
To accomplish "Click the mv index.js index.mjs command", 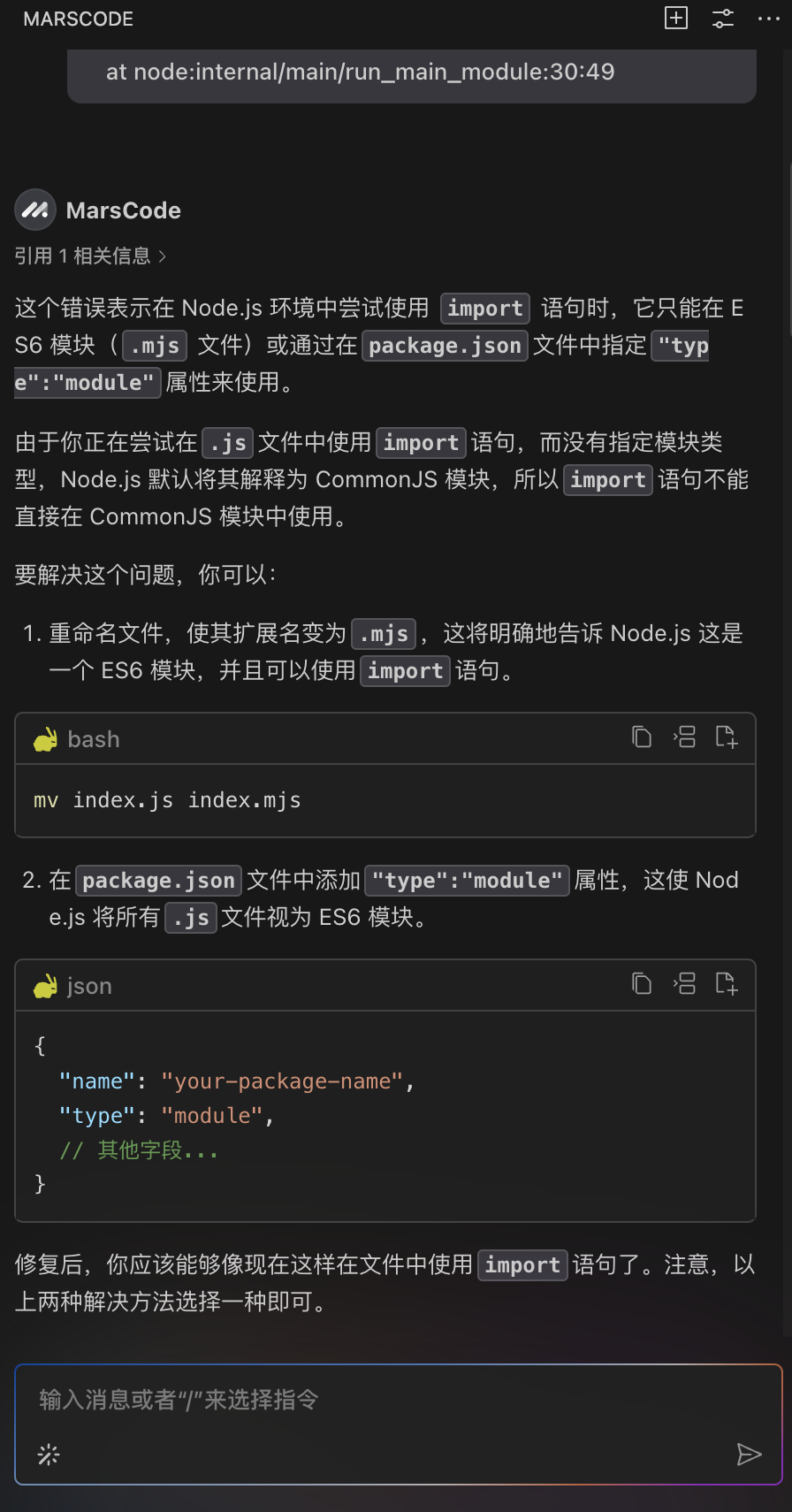I will [x=167, y=800].
